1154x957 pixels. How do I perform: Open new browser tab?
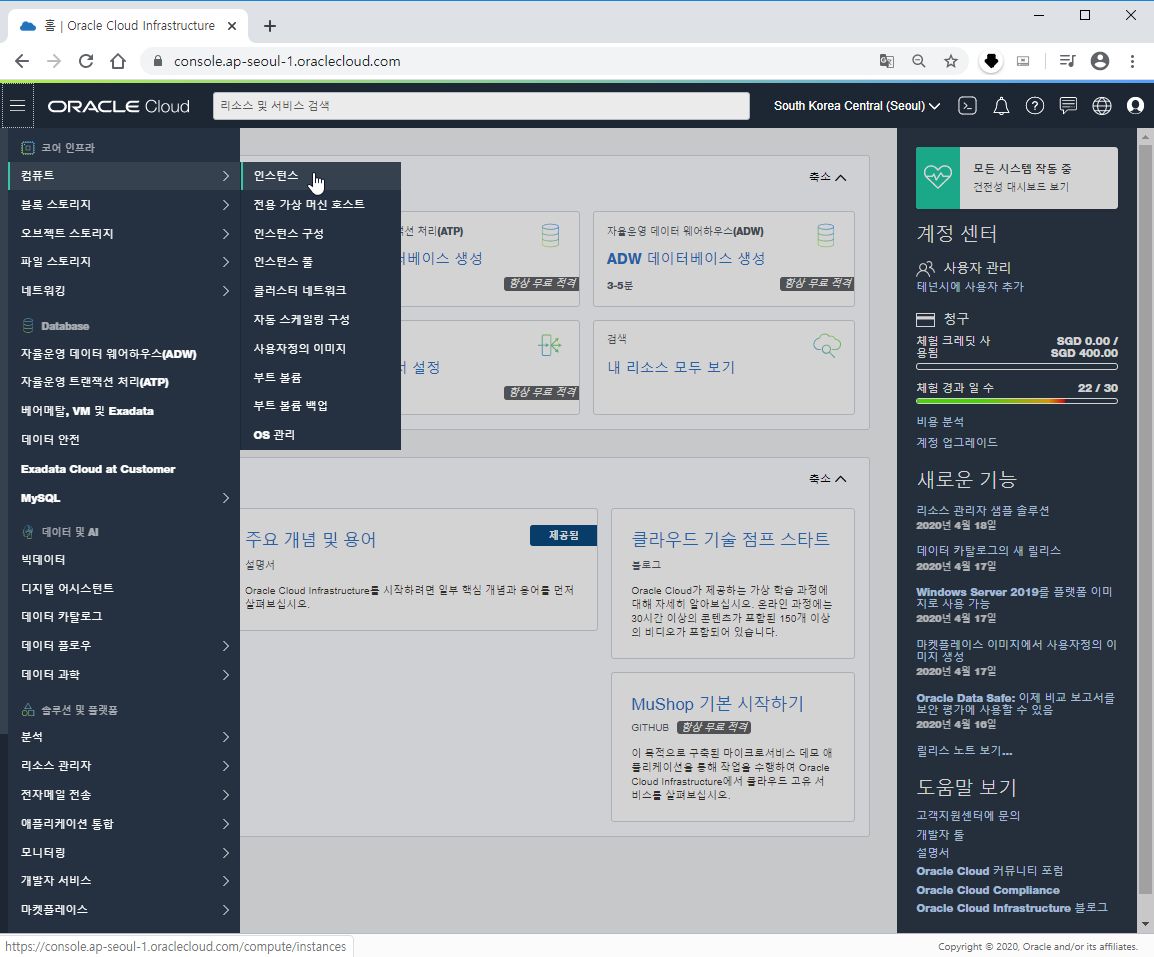[270, 26]
